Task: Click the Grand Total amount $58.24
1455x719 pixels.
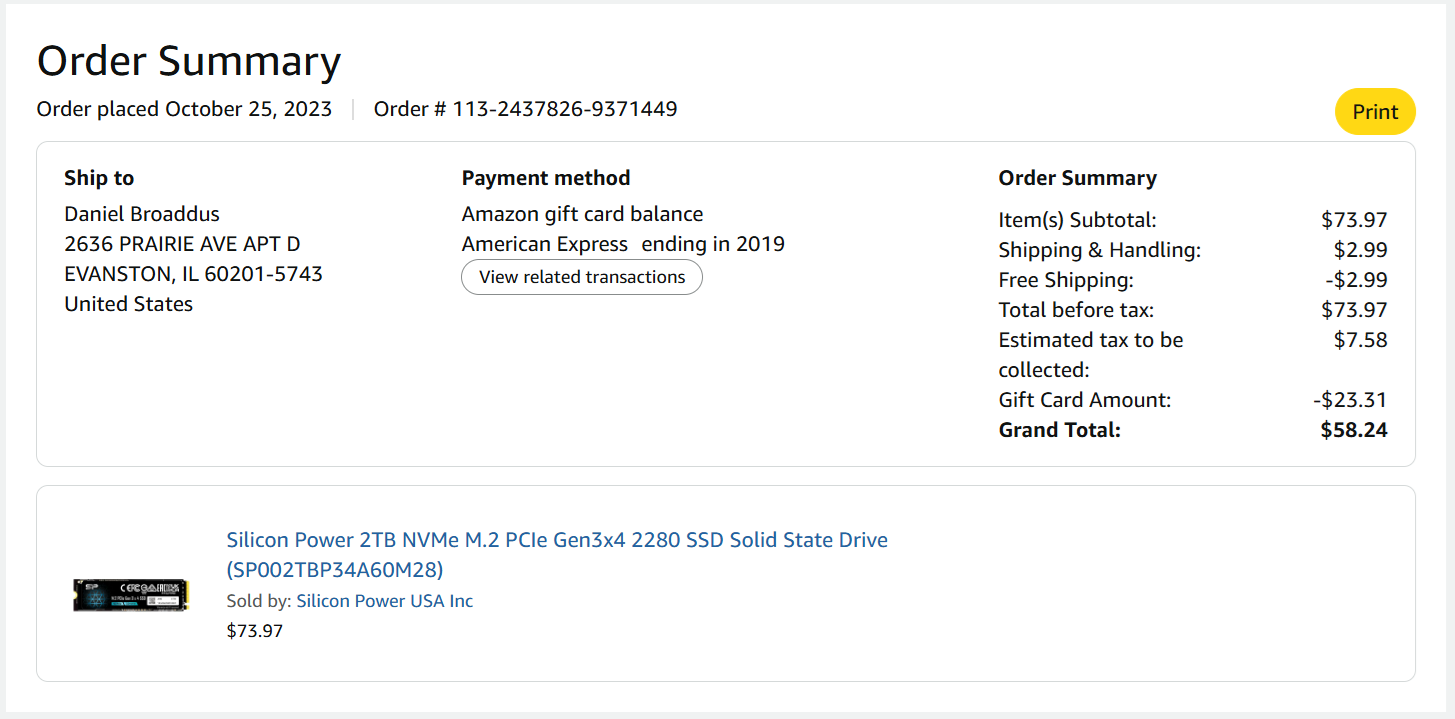Action: (1353, 430)
